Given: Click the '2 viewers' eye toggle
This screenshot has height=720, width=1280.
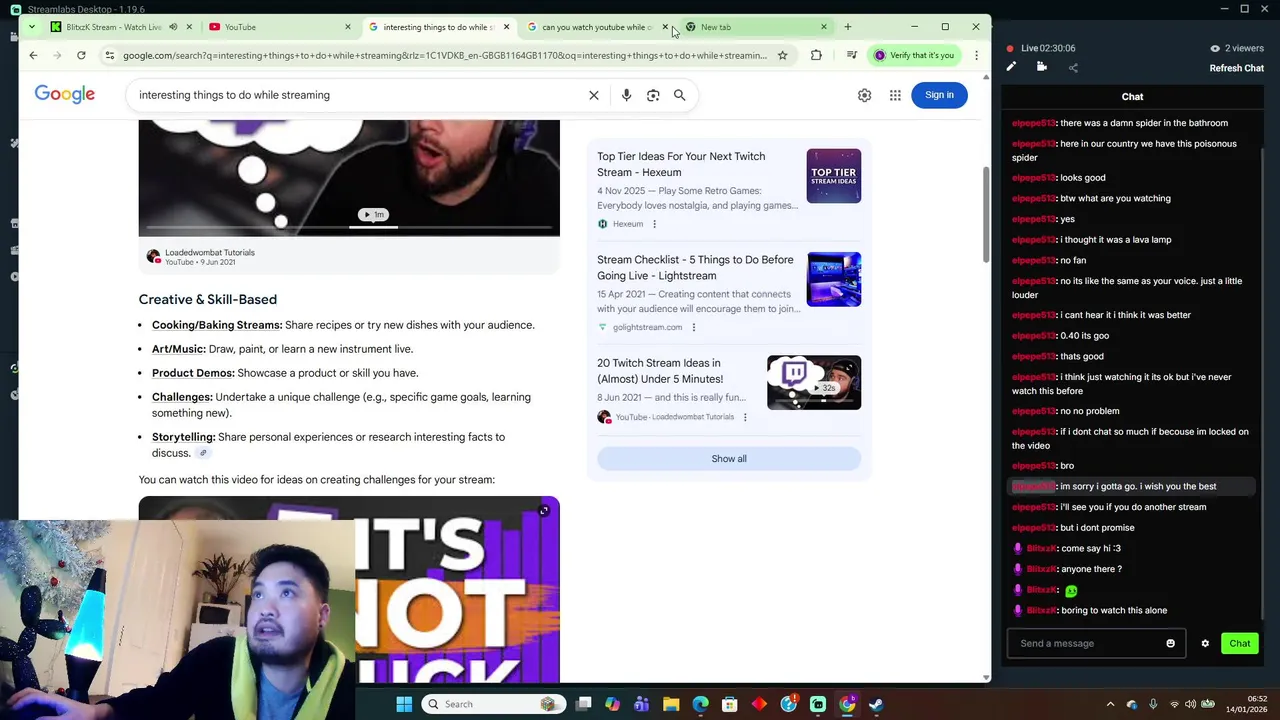Looking at the screenshot, I should point(1237,48).
